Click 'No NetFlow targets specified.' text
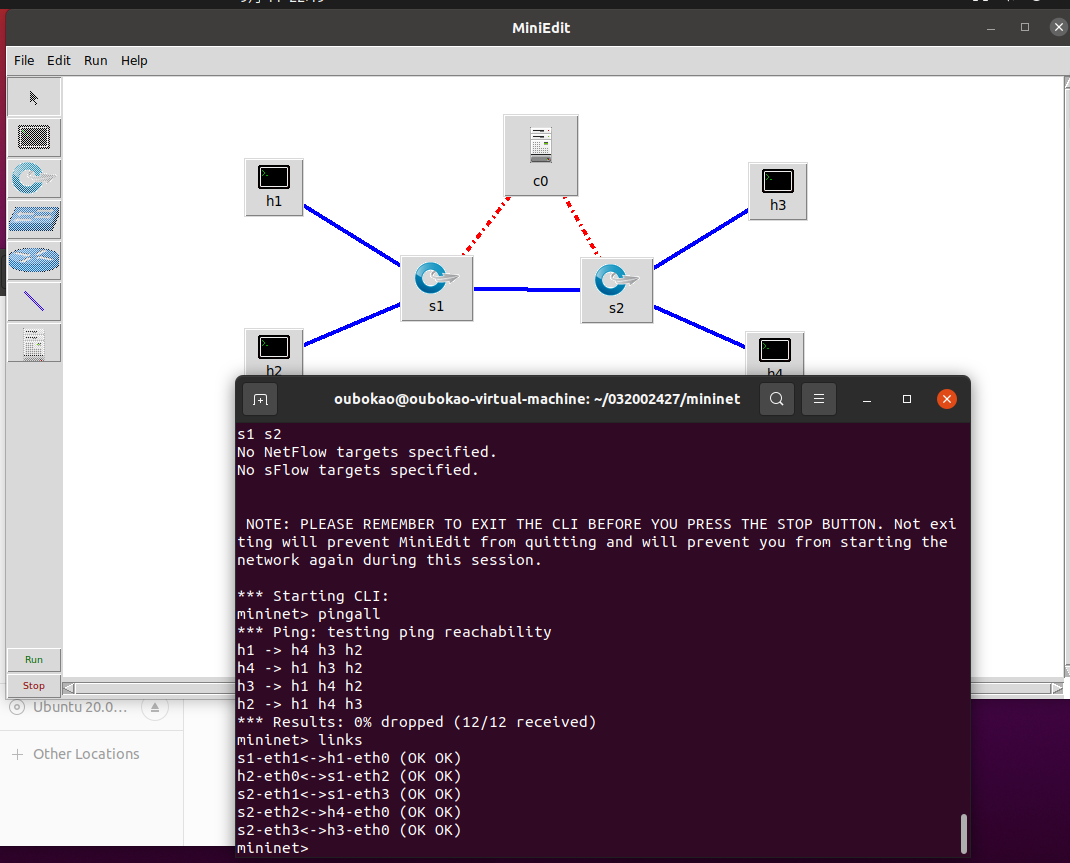The width and height of the screenshot is (1070, 863). [366, 452]
